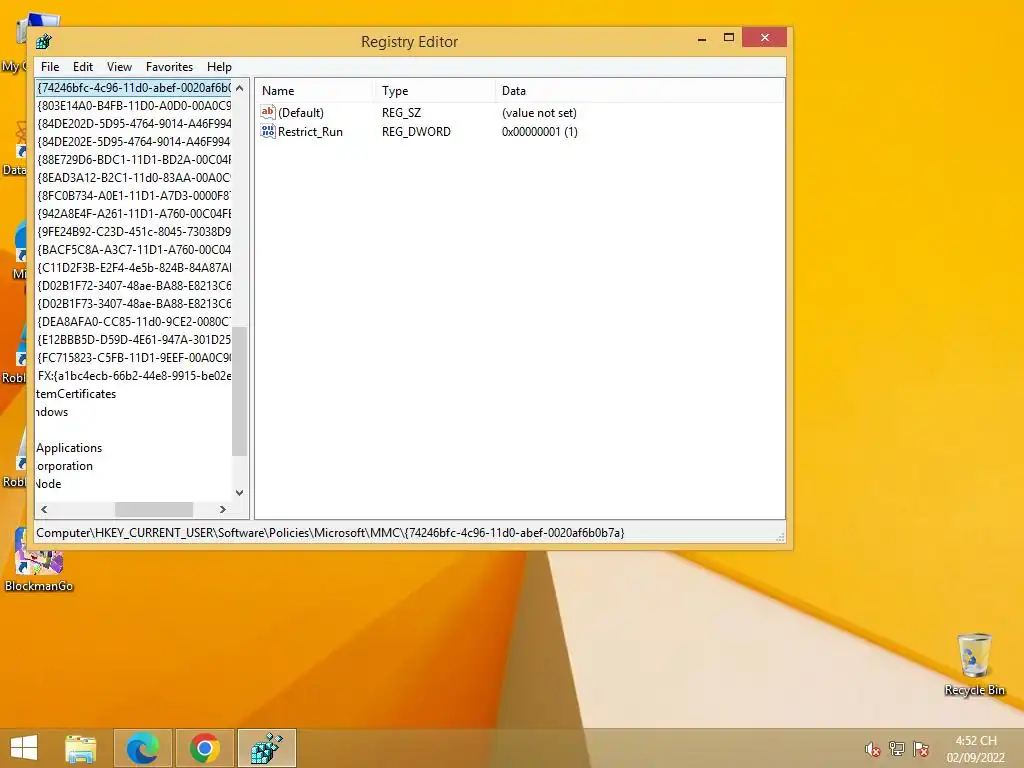Select key {E12BBB5D-D59D-4E61-947A-301D25
This screenshot has width=1024, height=768.
click(134, 340)
